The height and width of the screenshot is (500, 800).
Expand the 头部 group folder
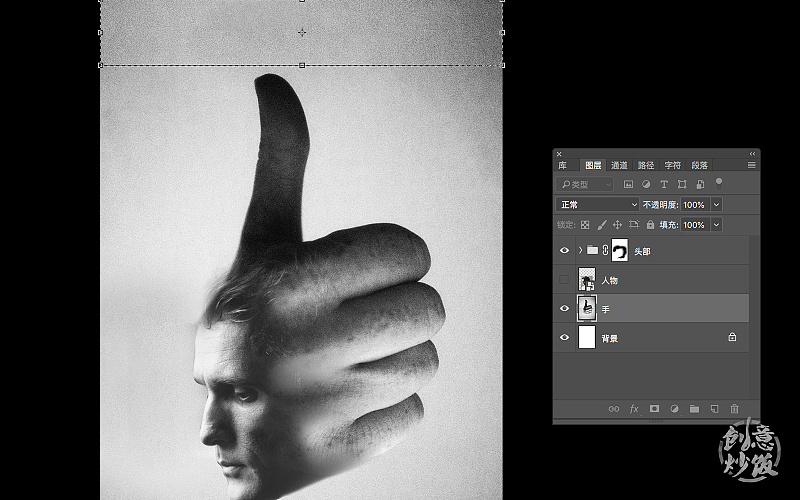tap(580, 251)
